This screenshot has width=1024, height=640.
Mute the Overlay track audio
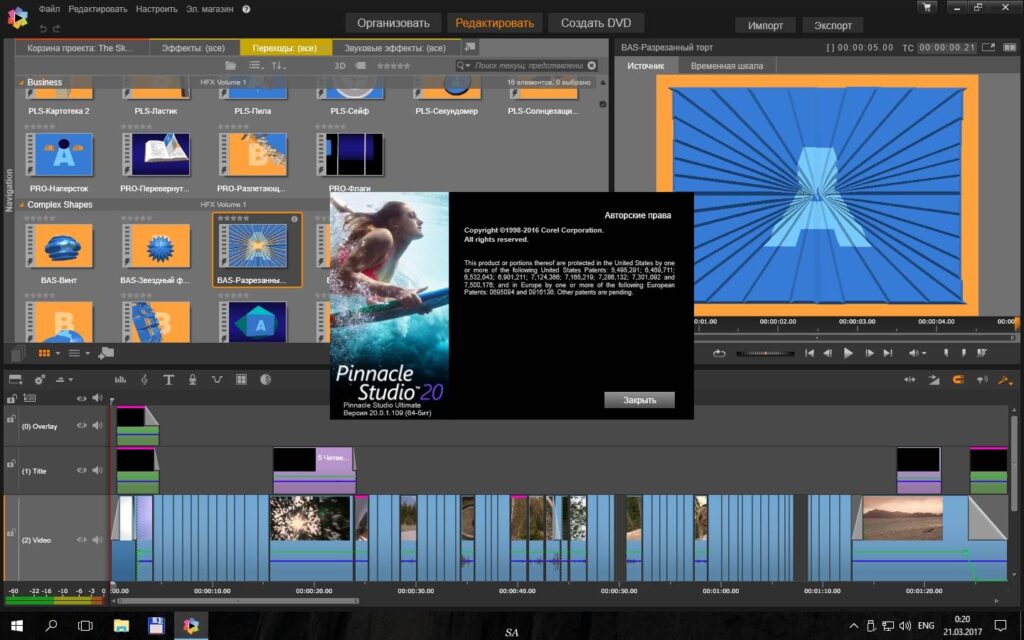point(97,426)
